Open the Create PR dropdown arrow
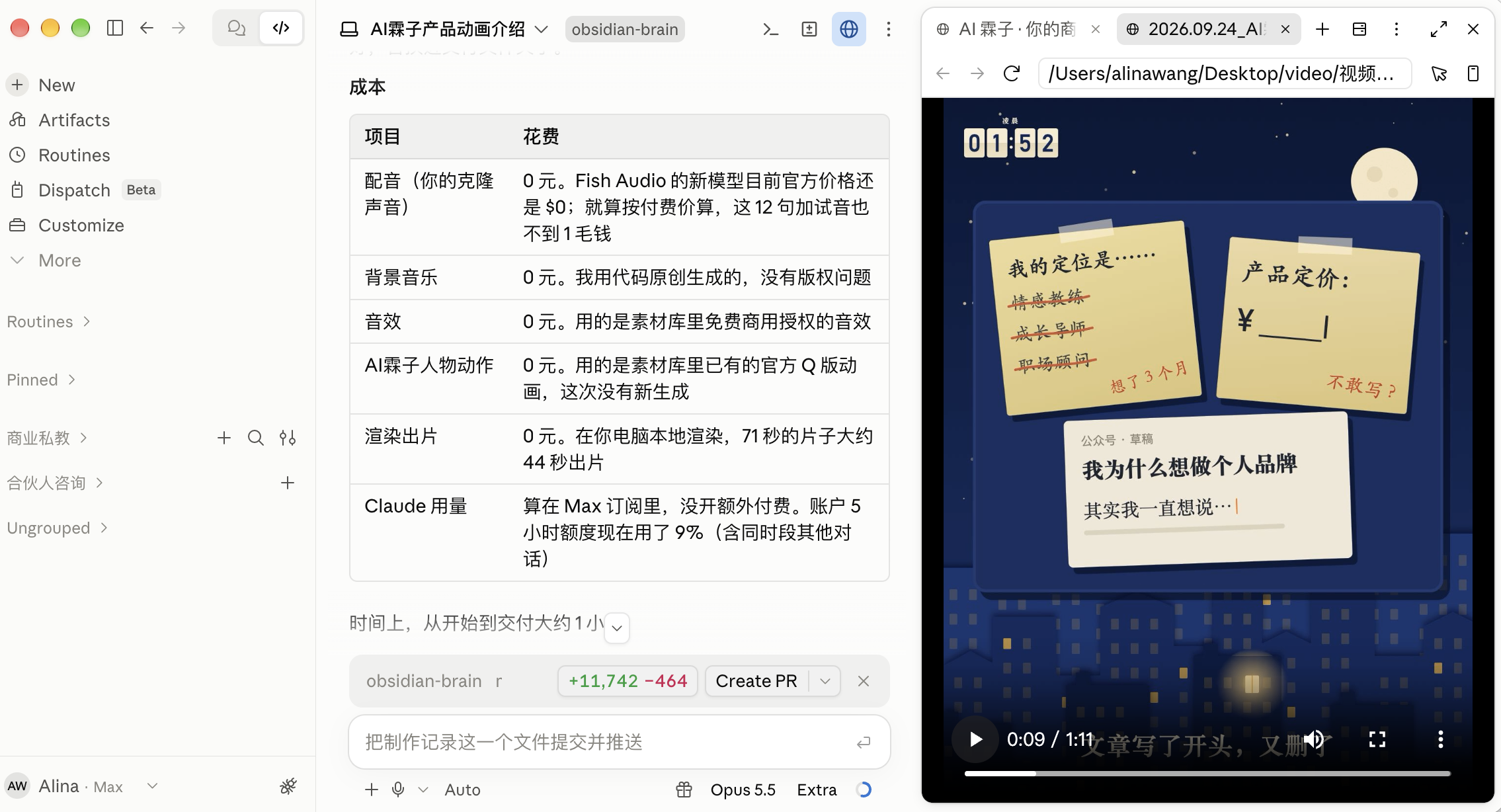The height and width of the screenshot is (812, 1501). [x=825, y=680]
